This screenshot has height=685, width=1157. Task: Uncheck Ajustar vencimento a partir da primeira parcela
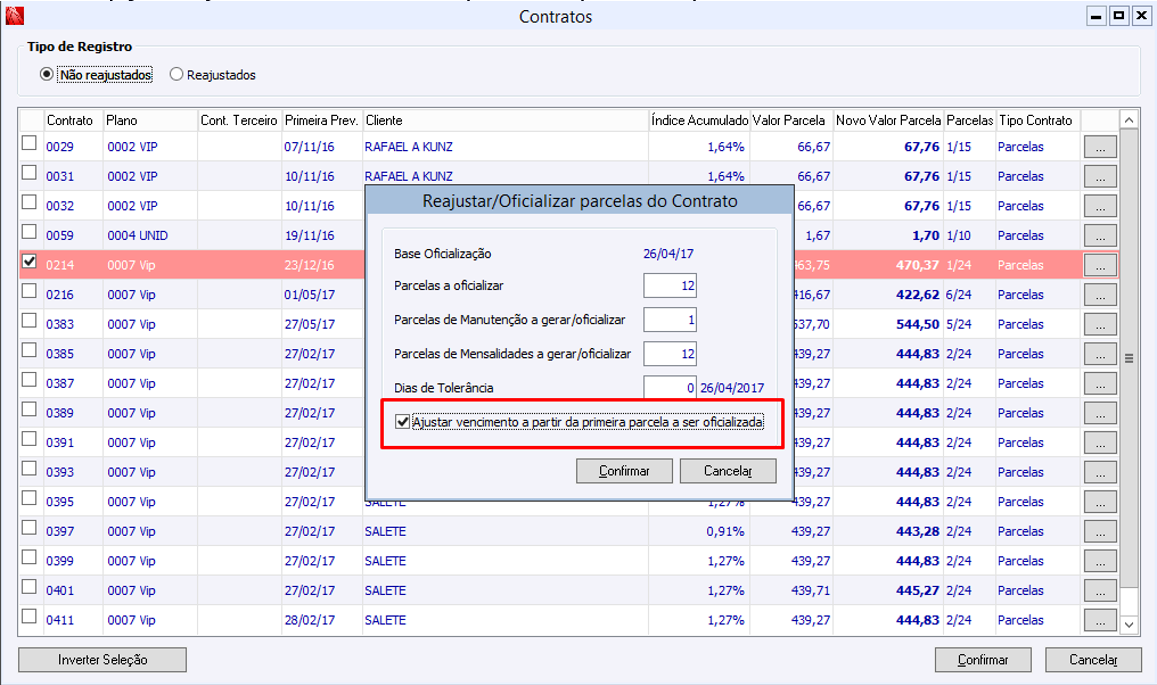pyautogui.click(x=403, y=423)
